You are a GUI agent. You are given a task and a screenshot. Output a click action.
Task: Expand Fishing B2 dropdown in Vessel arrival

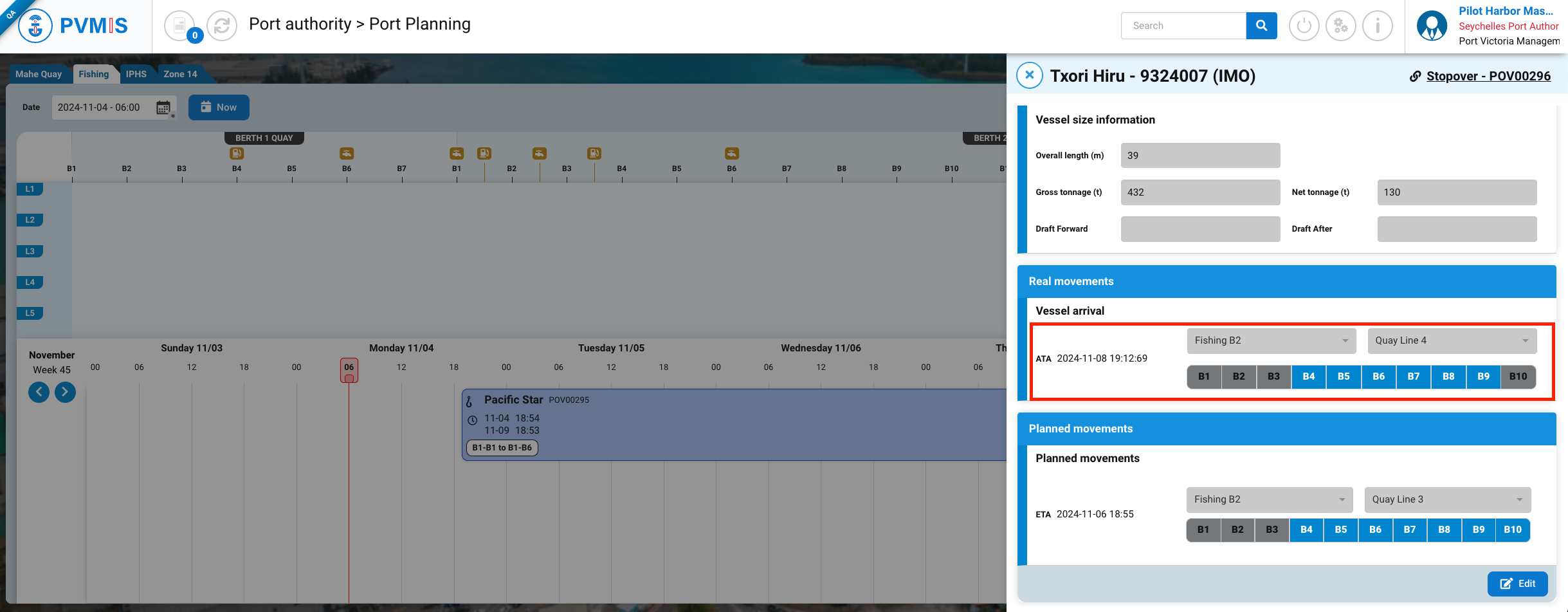tap(1271, 340)
